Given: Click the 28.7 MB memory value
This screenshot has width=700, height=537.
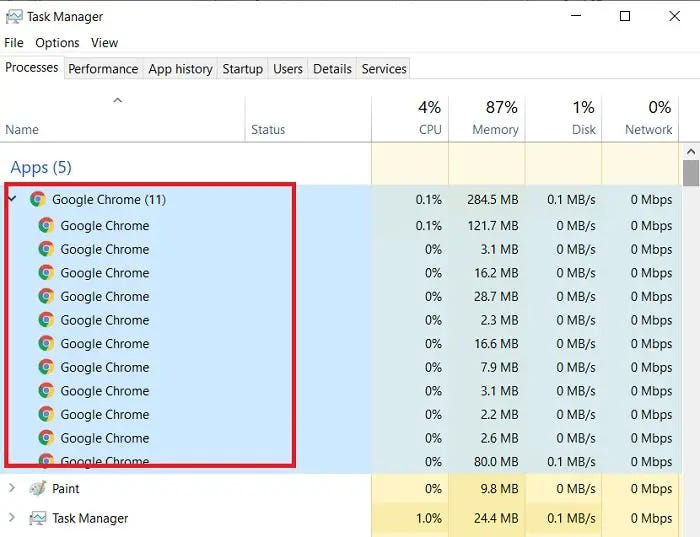Looking at the screenshot, I should pos(496,297).
